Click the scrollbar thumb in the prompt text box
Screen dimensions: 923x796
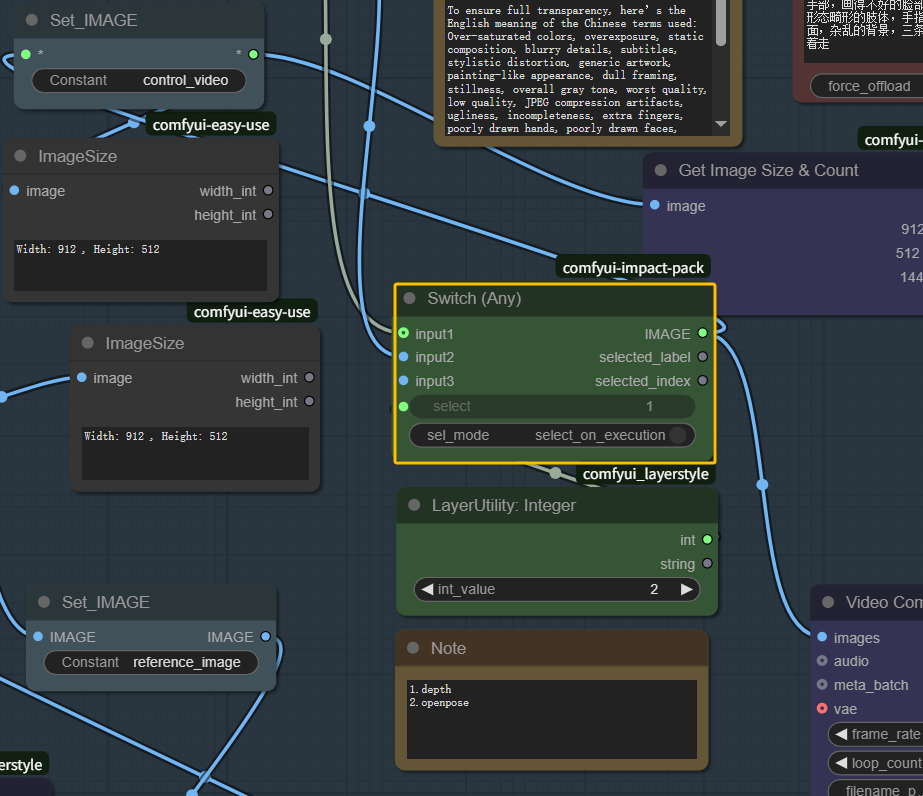721,23
